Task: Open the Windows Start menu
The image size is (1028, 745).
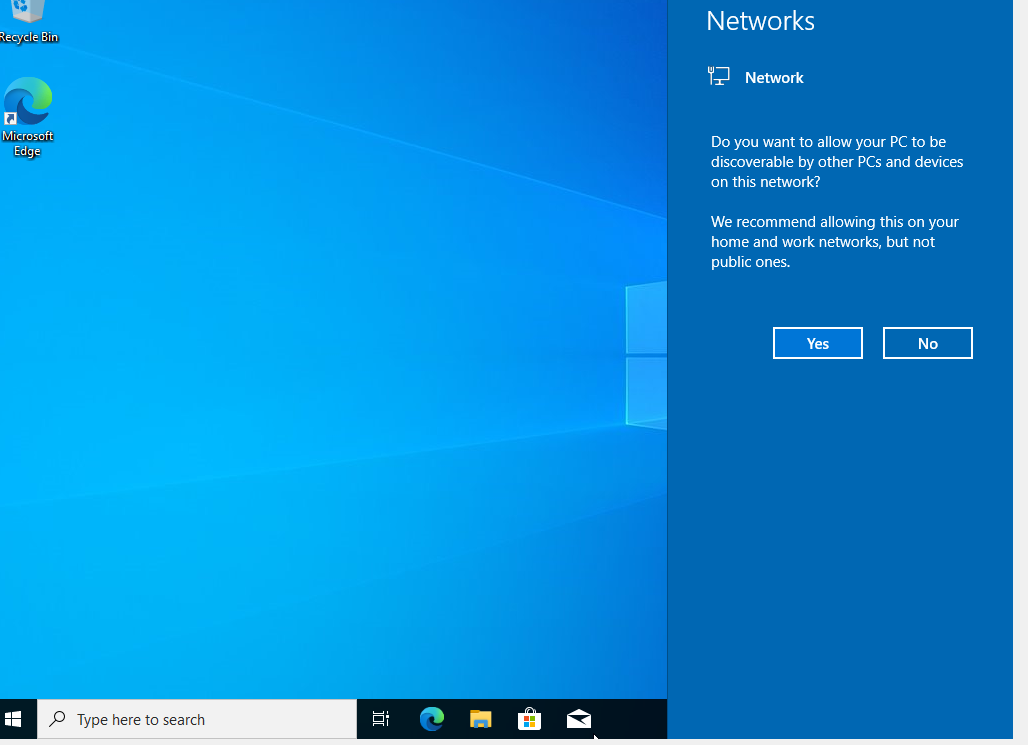Action: tap(13, 719)
